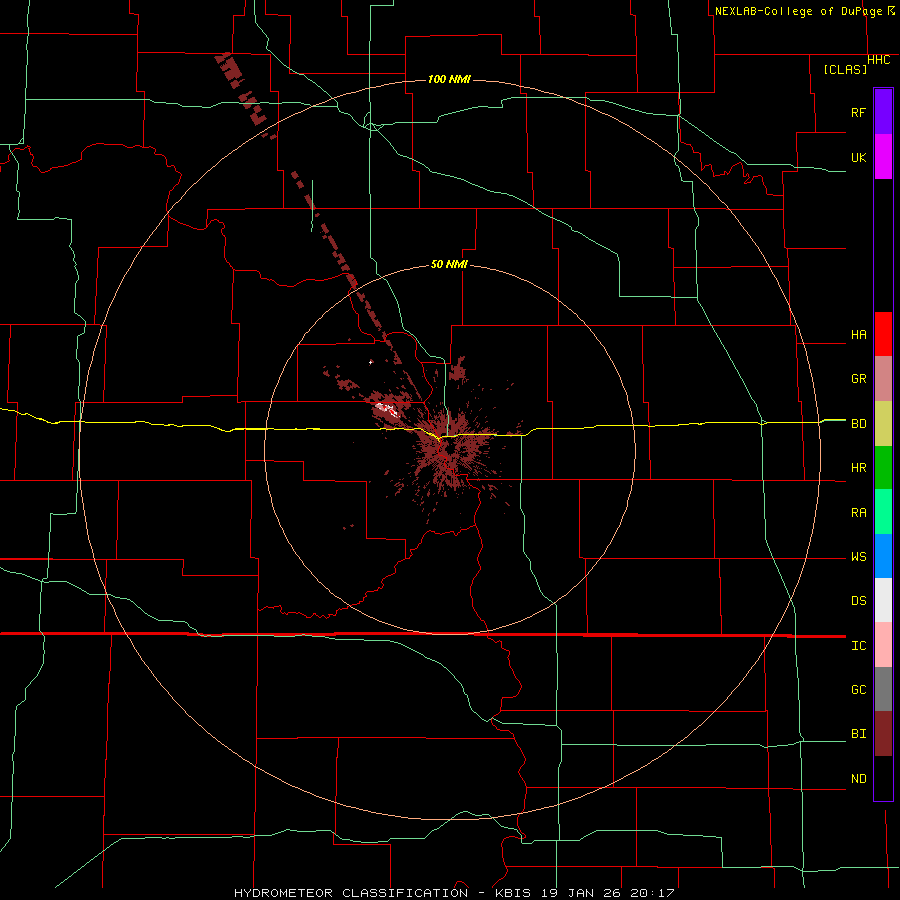Click the GC gray legend swatch
Screen dimensions: 900x900
pyautogui.click(x=883, y=689)
